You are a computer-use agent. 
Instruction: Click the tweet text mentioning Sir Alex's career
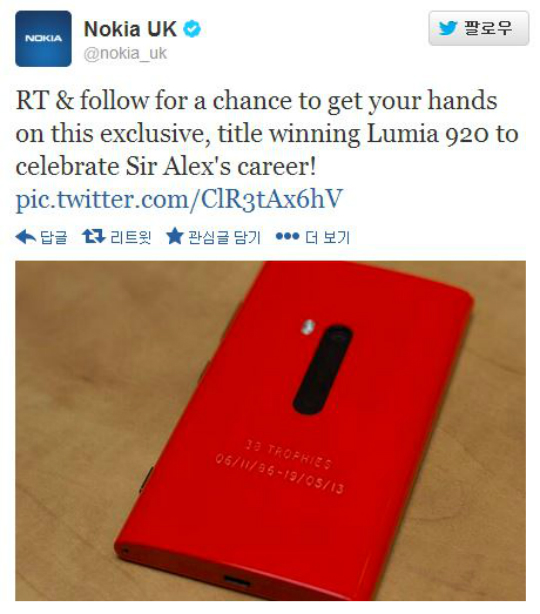point(166,166)
